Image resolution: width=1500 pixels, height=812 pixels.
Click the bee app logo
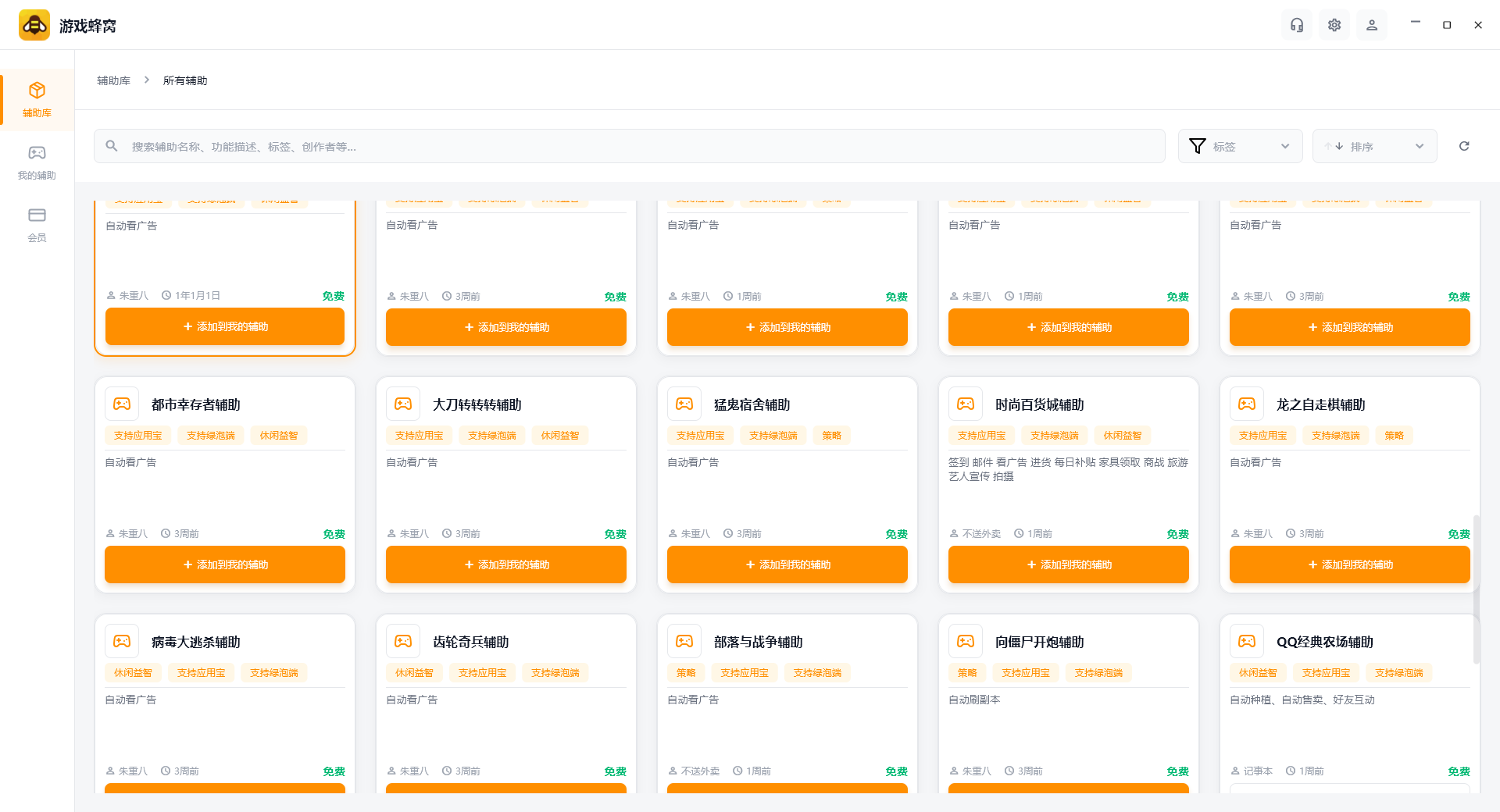pyautogui.click(x=34, y=25)
